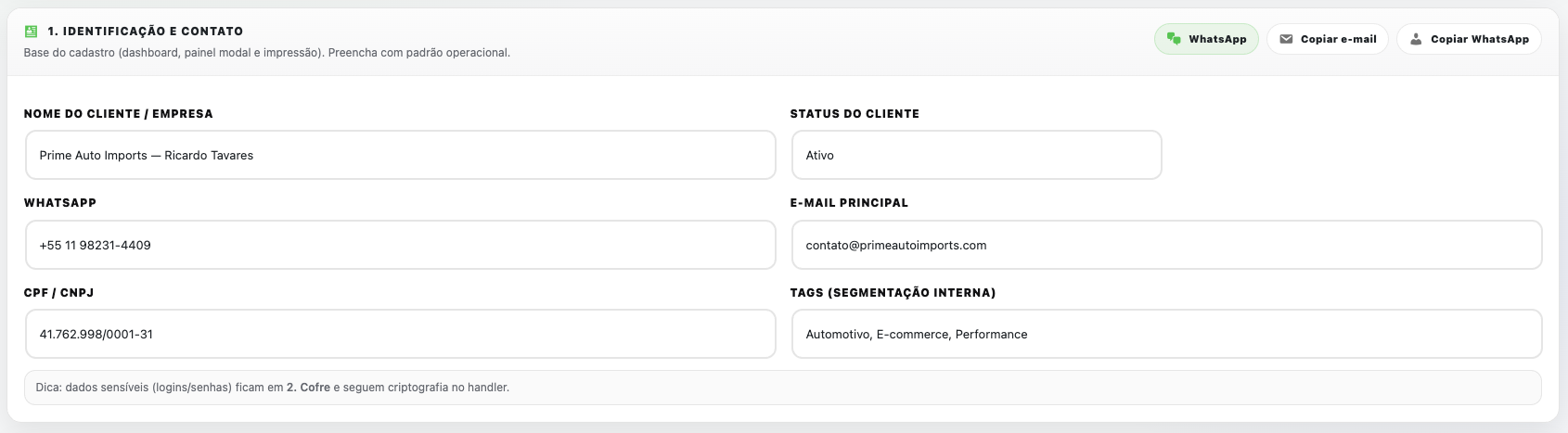Click the "1. Identificação e Contato" section title
1568x433 pixels.
point(145,32)
